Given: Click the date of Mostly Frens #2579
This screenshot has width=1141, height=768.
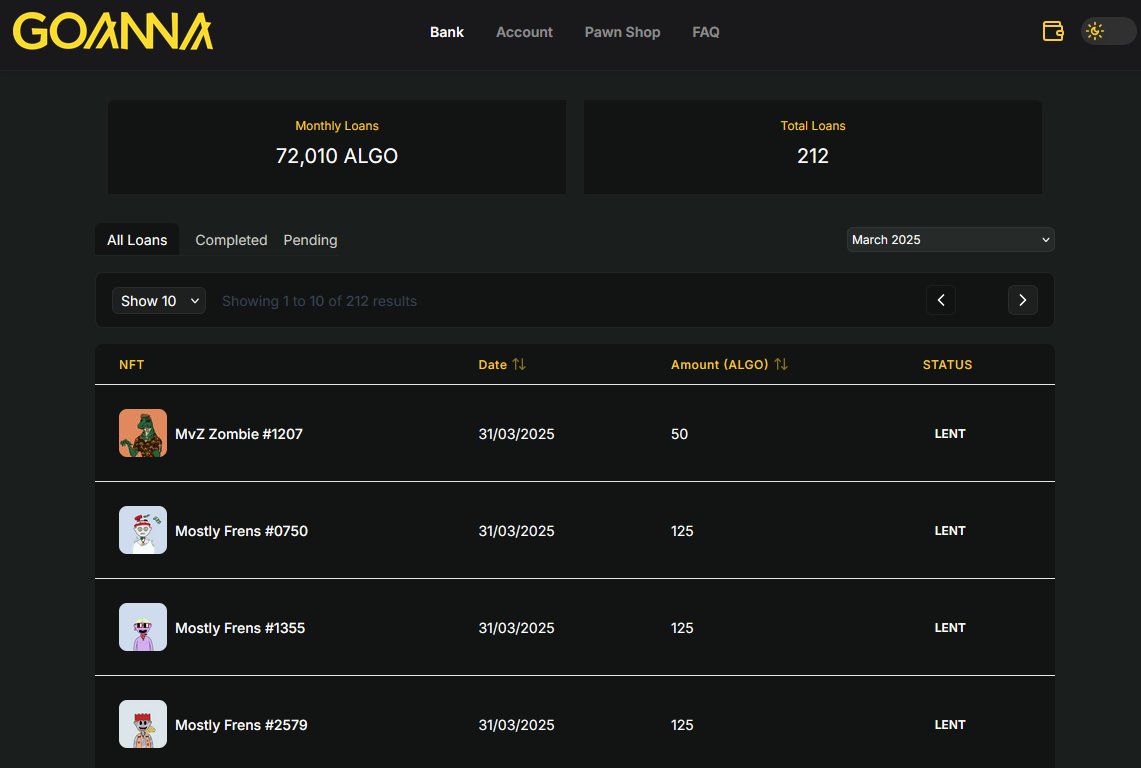Looking at the screenshot, I should tap(517, 725).
